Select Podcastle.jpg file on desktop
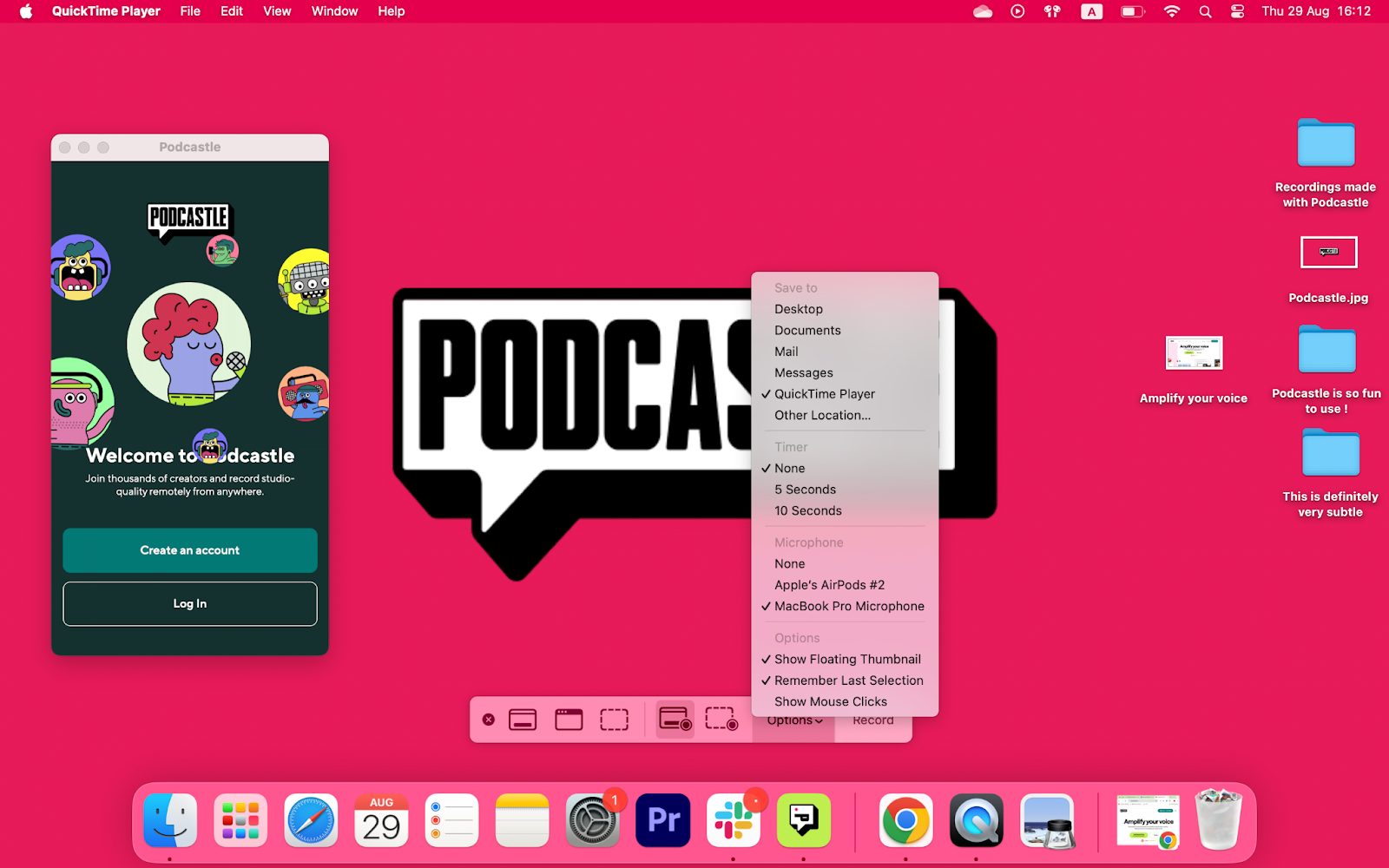This screenshot has height=868, width=1389. coord(1328,270)
